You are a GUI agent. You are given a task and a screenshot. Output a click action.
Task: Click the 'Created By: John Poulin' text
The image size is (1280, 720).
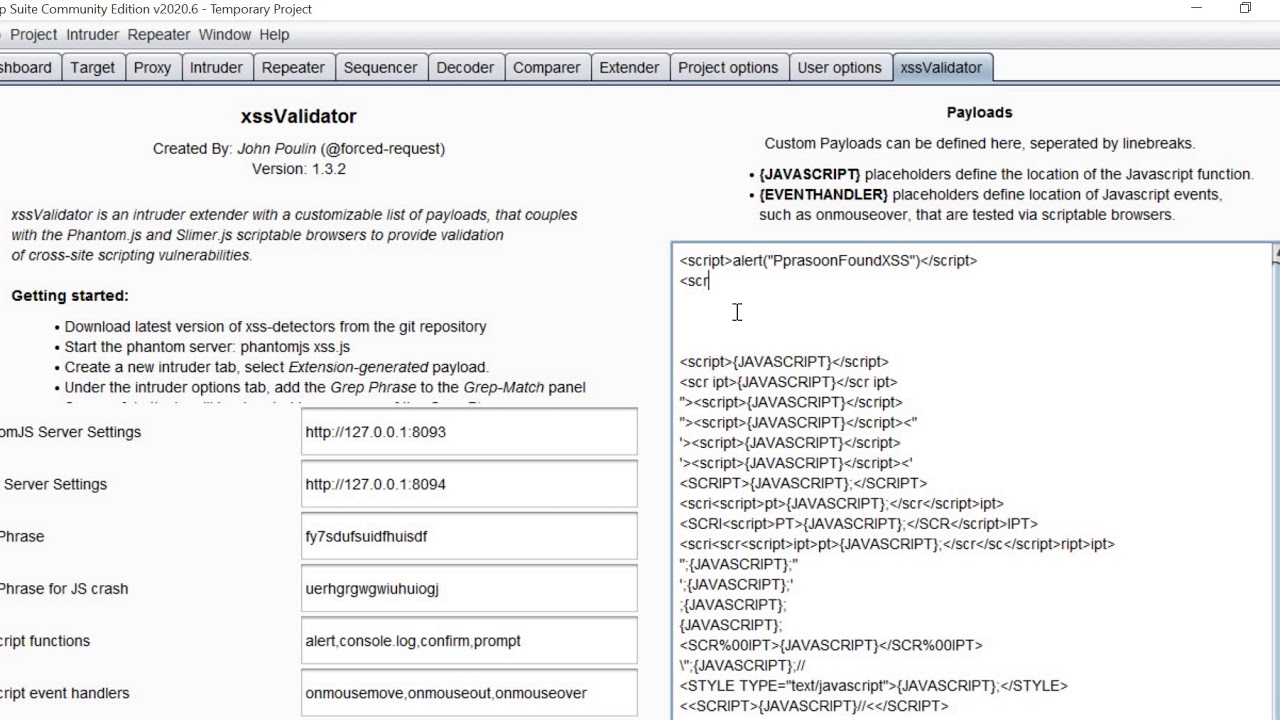coord(299,148)
